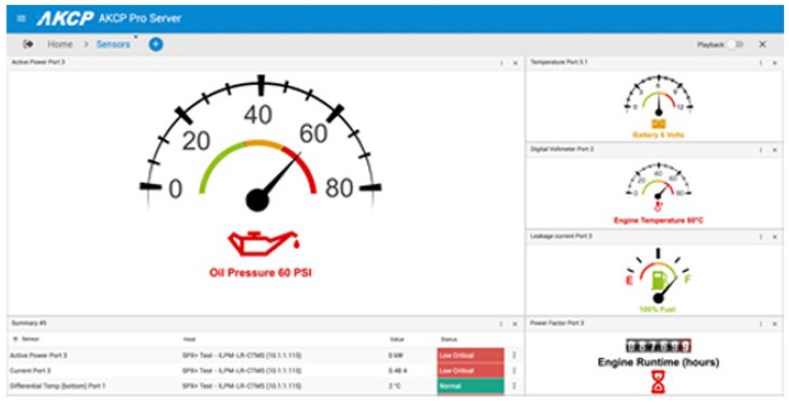Viewport: 789px width, 403px height.
Task: Close the Leakage current Port 3 widget
Action: (x=775, y=236)
